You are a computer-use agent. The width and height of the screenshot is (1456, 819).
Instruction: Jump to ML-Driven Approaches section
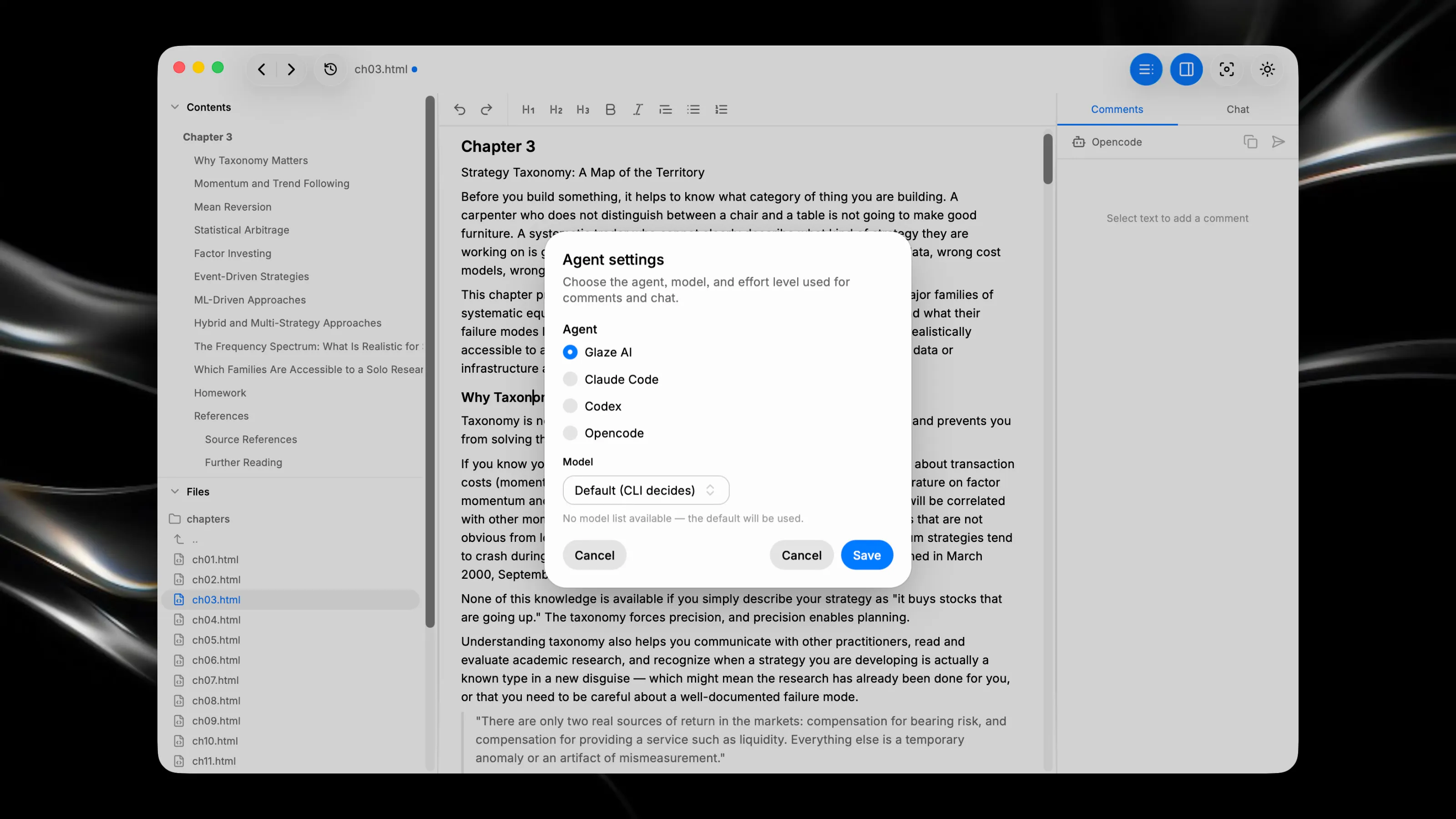click(249, 299)
